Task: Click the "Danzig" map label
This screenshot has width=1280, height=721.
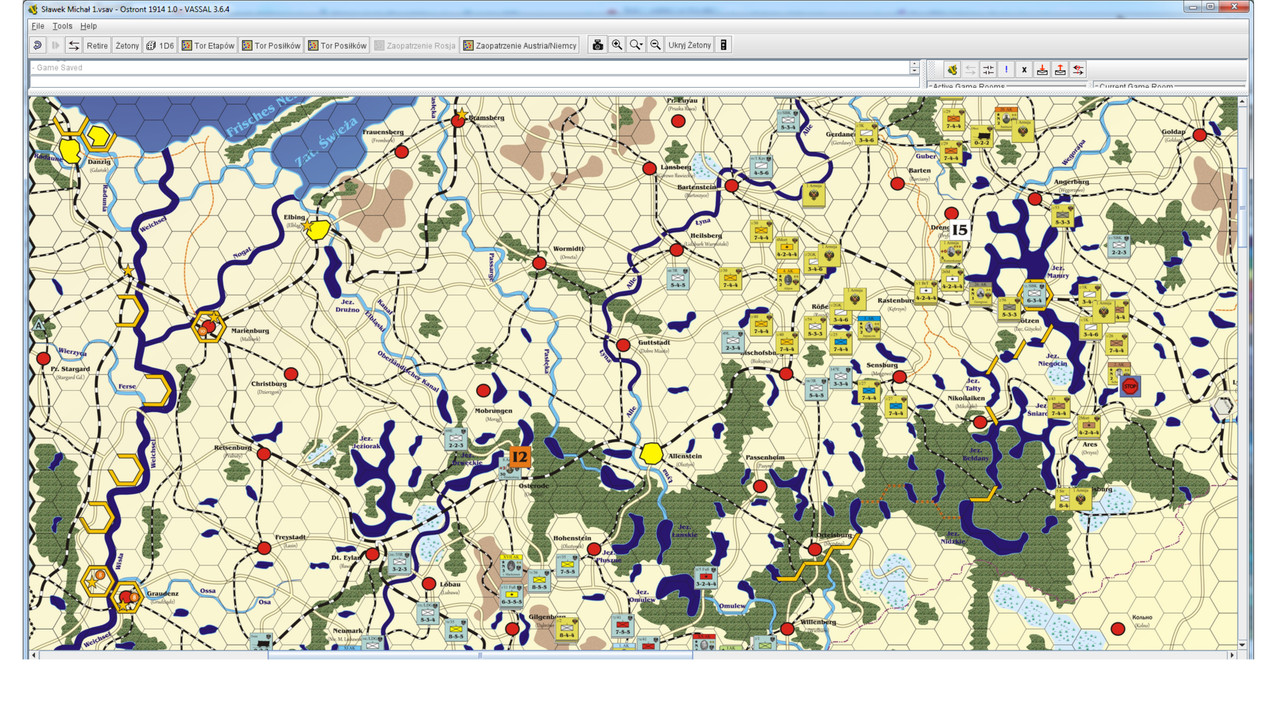Action: coord(100,161)
